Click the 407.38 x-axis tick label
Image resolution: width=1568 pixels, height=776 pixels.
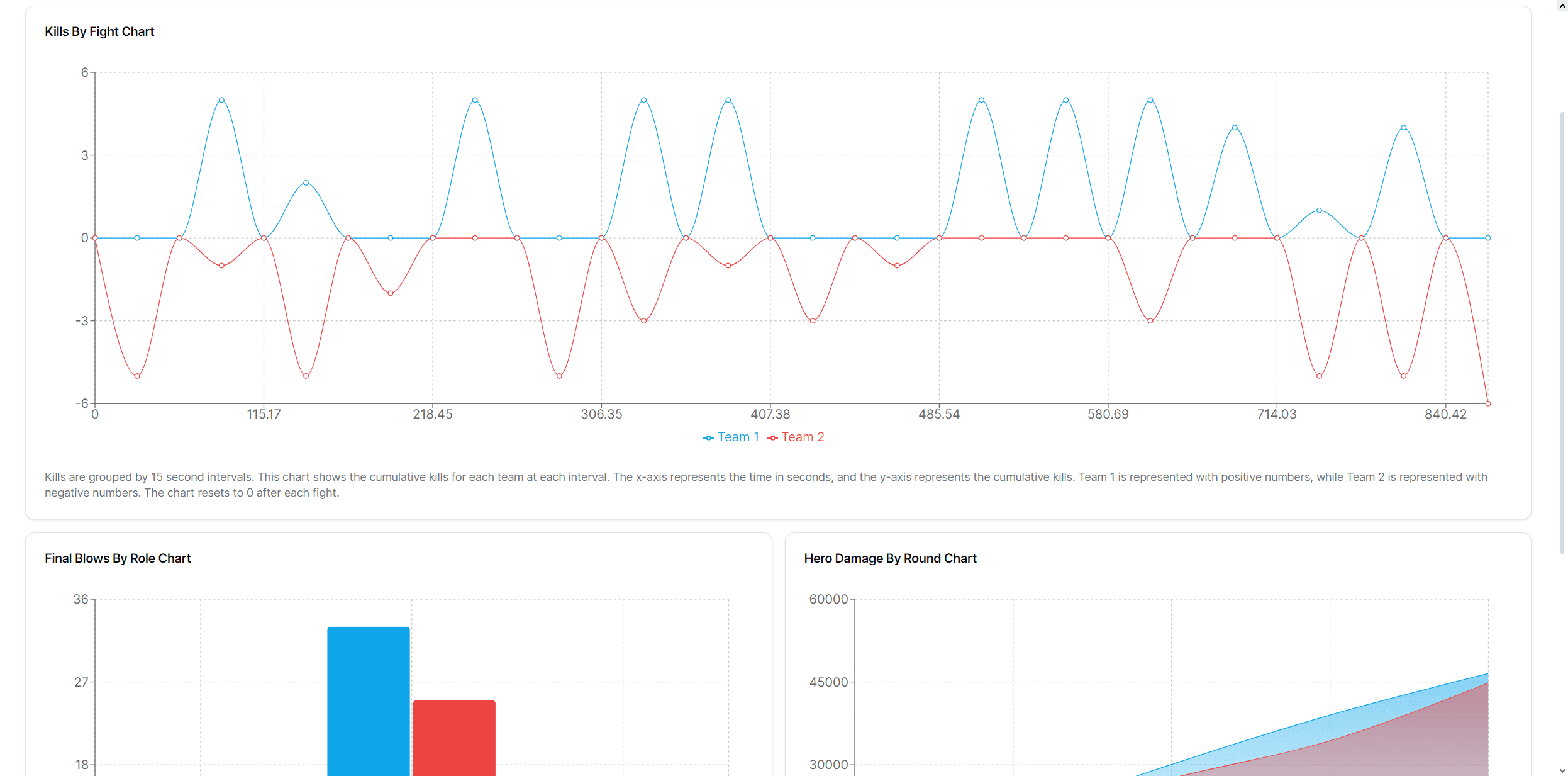pyautogui.click(x=770, y=414)
